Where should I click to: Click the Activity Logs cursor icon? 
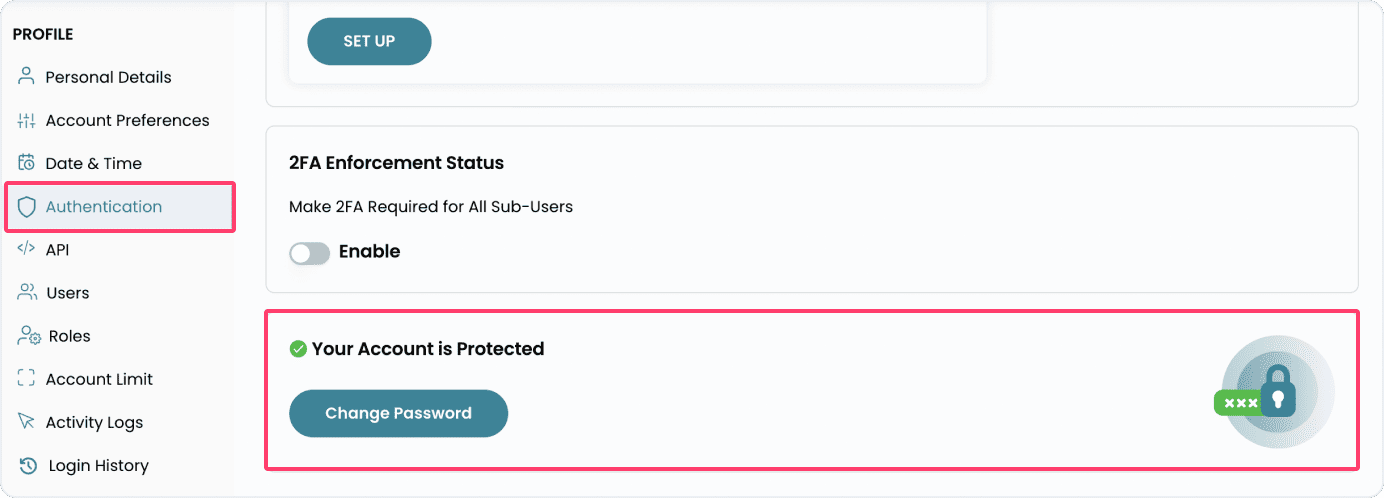click(x=27, y=422)
